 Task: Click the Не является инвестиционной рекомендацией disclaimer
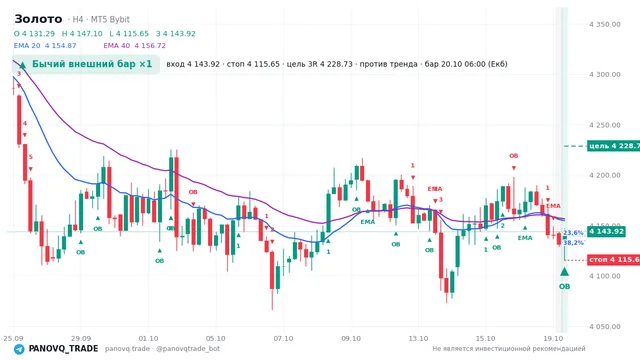509,349
